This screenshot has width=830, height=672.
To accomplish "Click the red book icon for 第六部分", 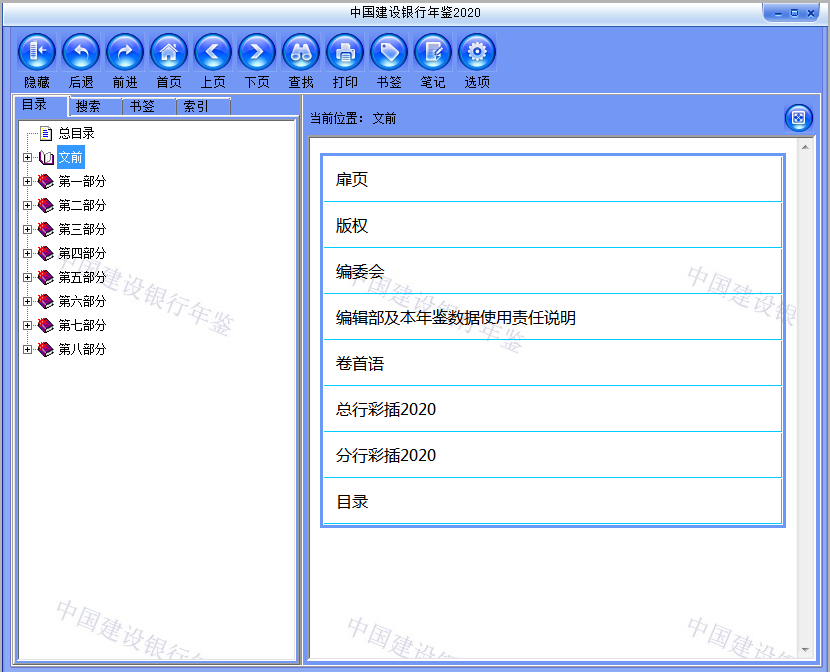I will click(x=46, y=301).
